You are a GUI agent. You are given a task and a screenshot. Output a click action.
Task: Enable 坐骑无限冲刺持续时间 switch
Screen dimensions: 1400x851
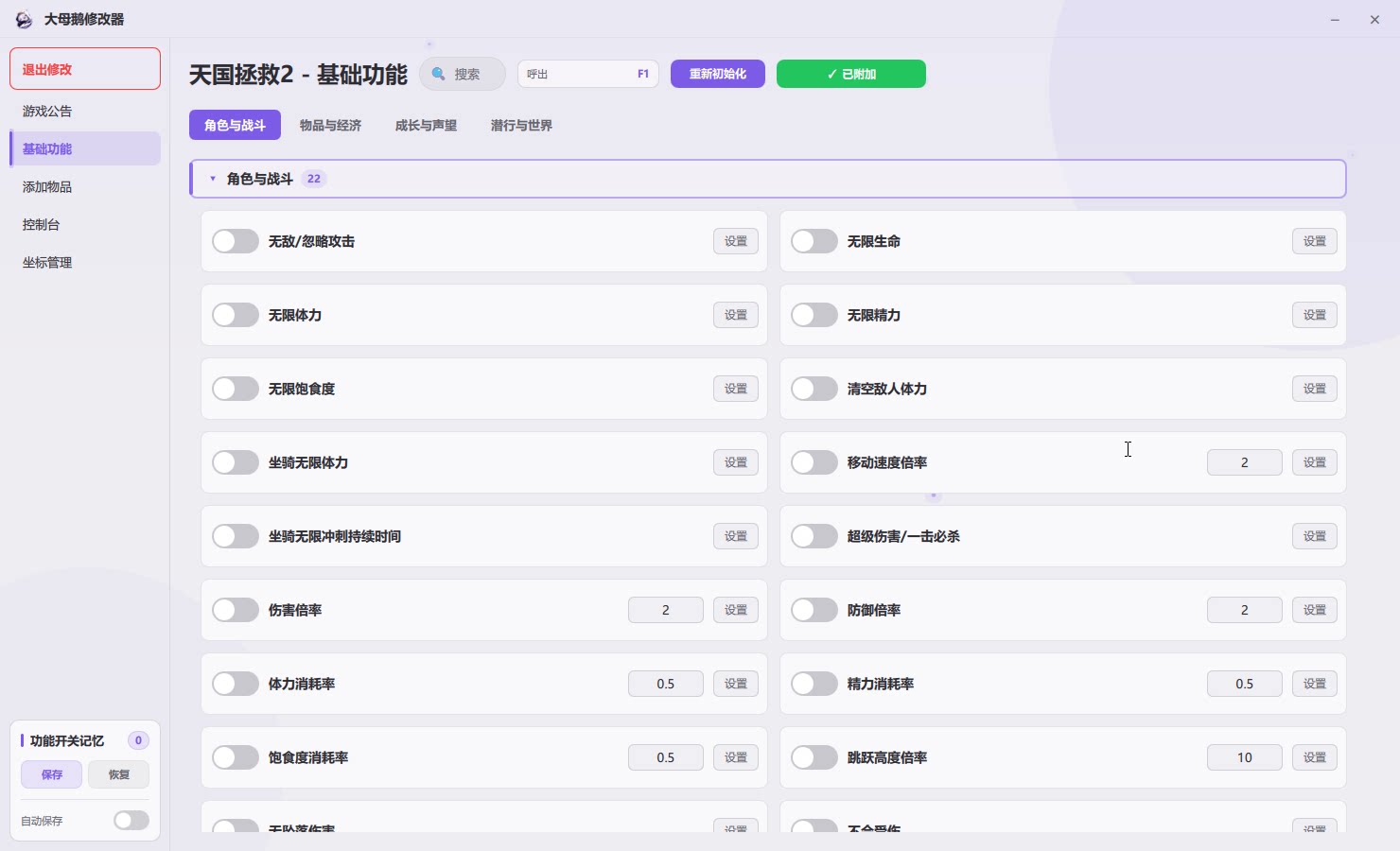pyautogui.click(x=236, y=536)
